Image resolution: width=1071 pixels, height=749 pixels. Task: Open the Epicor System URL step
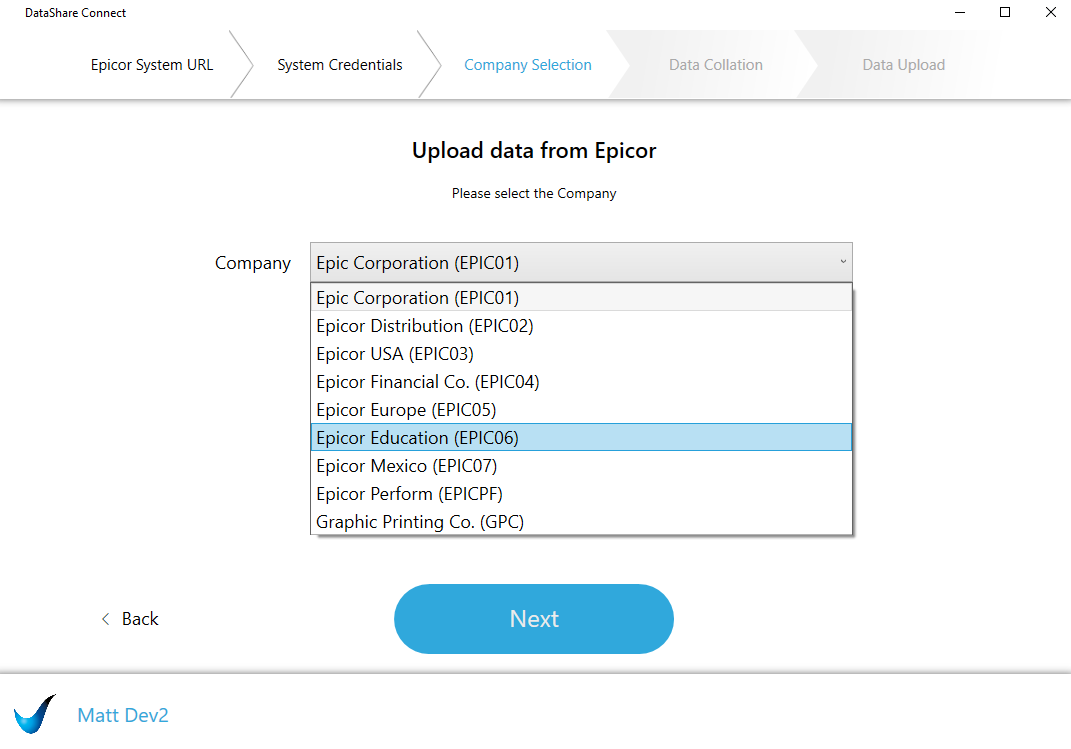(152, 65)
